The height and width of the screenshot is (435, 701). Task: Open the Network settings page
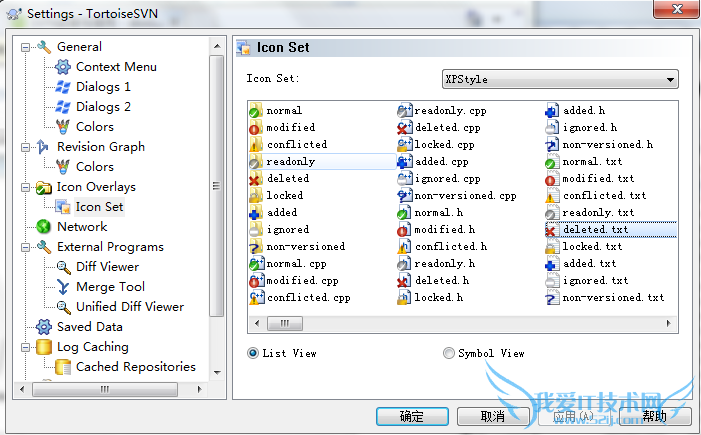click(x=82, y=227)
